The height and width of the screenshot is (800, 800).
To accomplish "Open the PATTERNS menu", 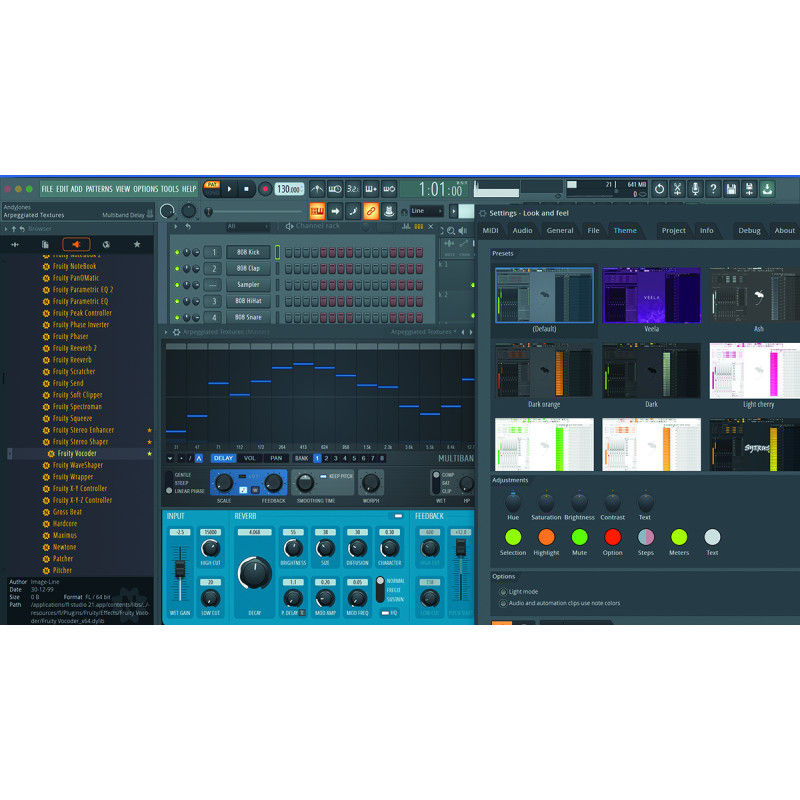I will (x=99, y=189).
